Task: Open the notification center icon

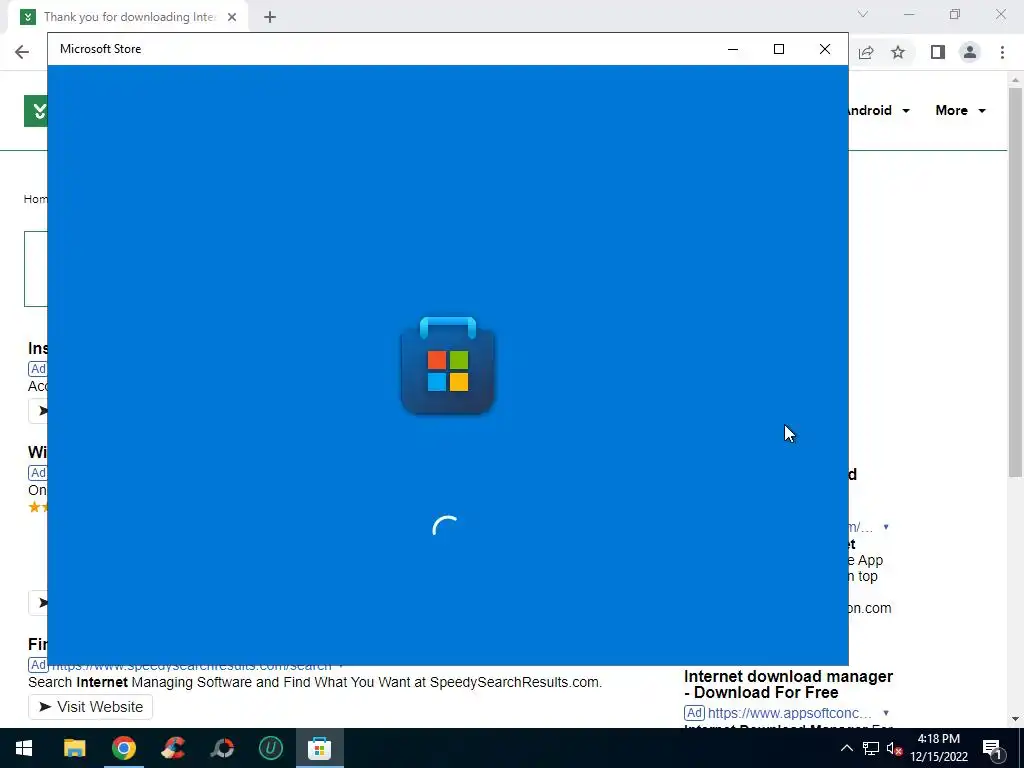Action: [992, 748]
